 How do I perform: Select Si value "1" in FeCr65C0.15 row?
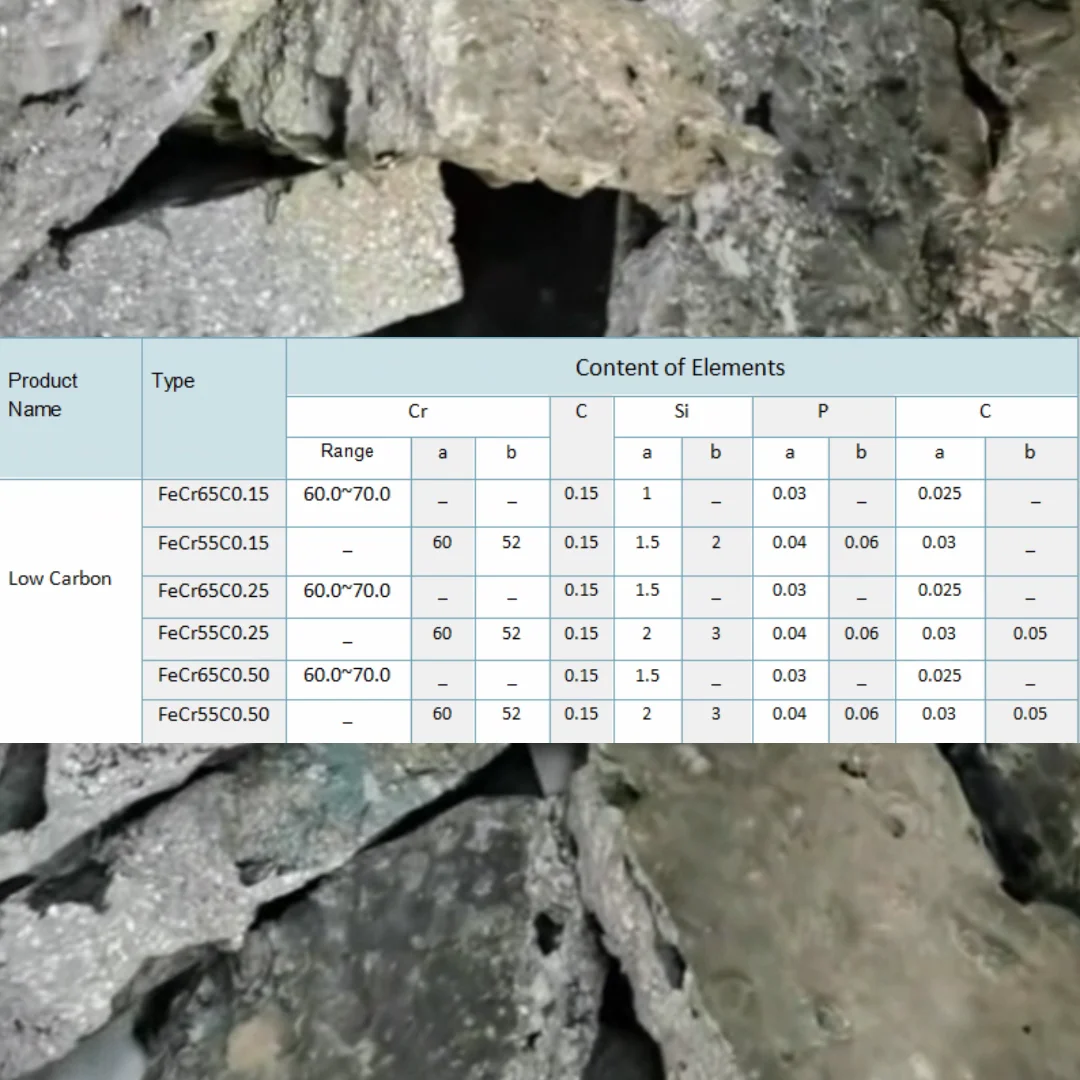tap(647, 494)
